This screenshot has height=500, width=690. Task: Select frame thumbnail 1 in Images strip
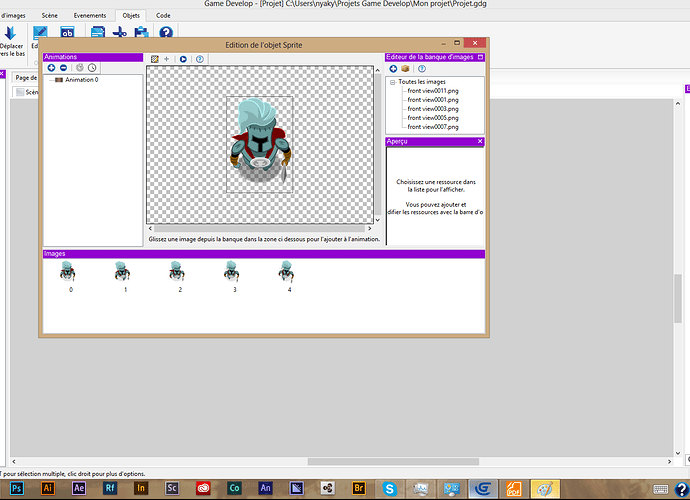(122, 271)
